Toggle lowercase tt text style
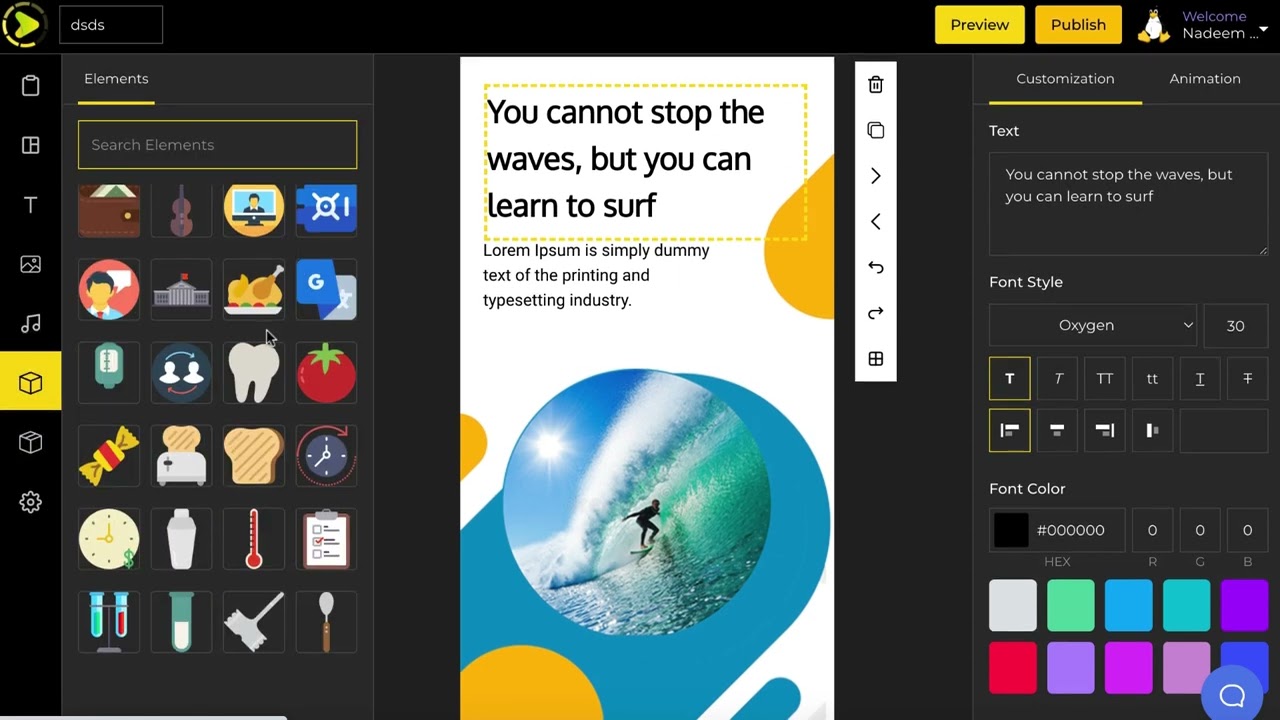The height and width of the screenshot is (720, 1280). pyautogui.click(x=1152, y=379)
